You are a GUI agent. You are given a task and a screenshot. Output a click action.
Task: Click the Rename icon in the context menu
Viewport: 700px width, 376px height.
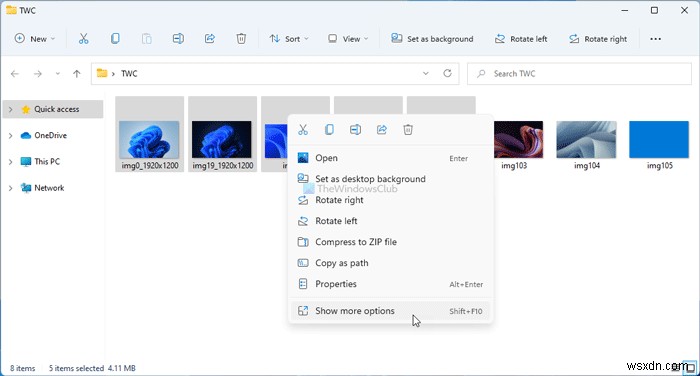click(355, 130)
